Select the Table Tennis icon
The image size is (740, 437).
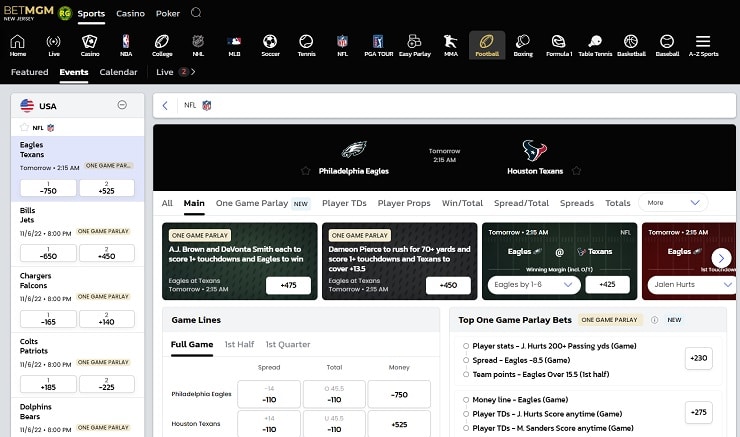click(x=595, y=45)
